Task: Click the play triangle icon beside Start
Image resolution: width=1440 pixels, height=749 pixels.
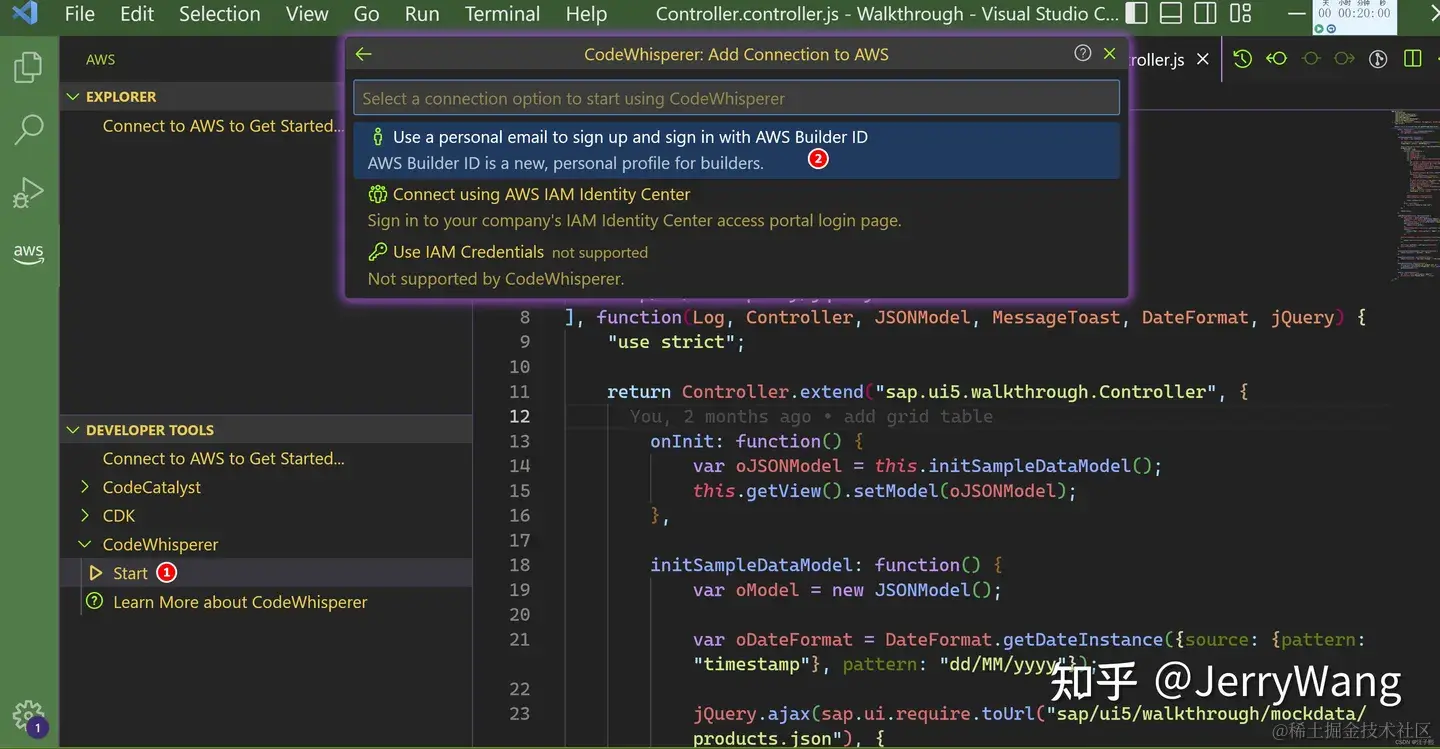Action: tap(96, 573)
